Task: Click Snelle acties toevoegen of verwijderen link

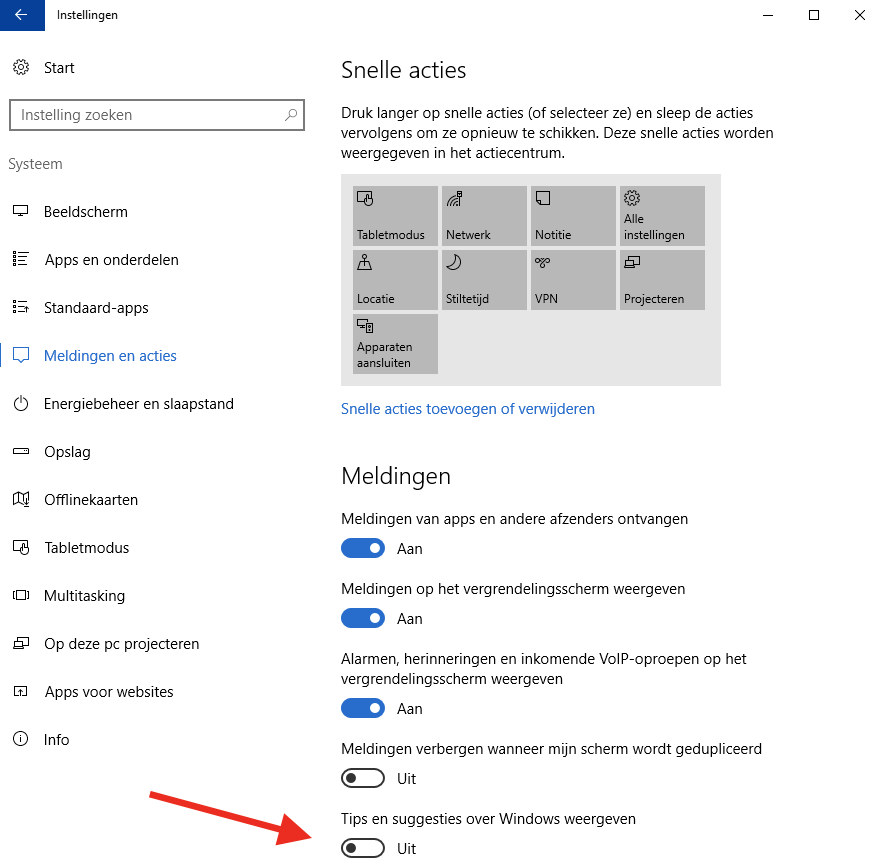Action: tap(467, 409)
